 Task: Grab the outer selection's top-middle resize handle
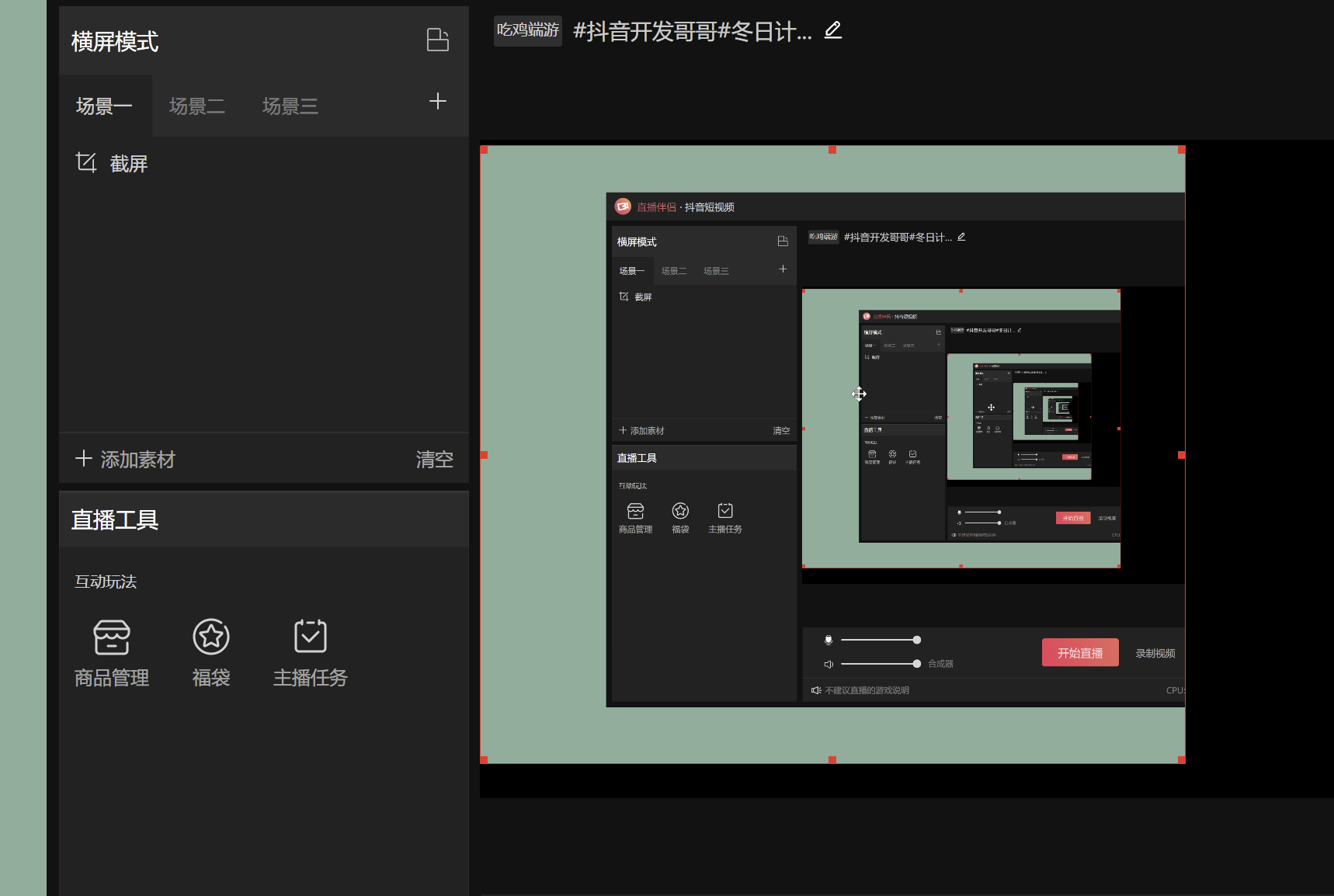click(x=832, y=149)
